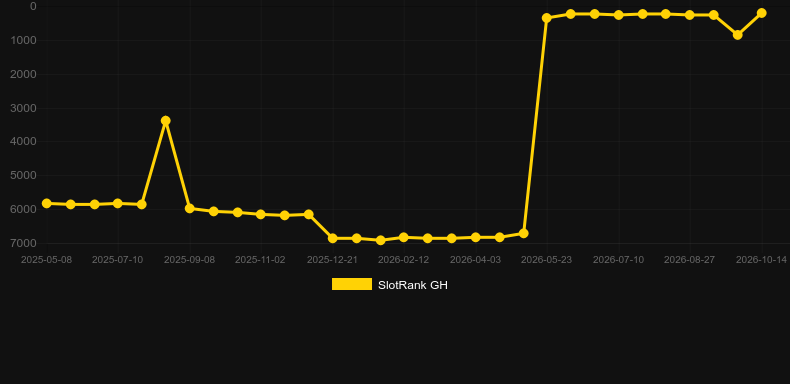
Task: Click the x-axis date 2025-09-08
Action: point(189,260)
